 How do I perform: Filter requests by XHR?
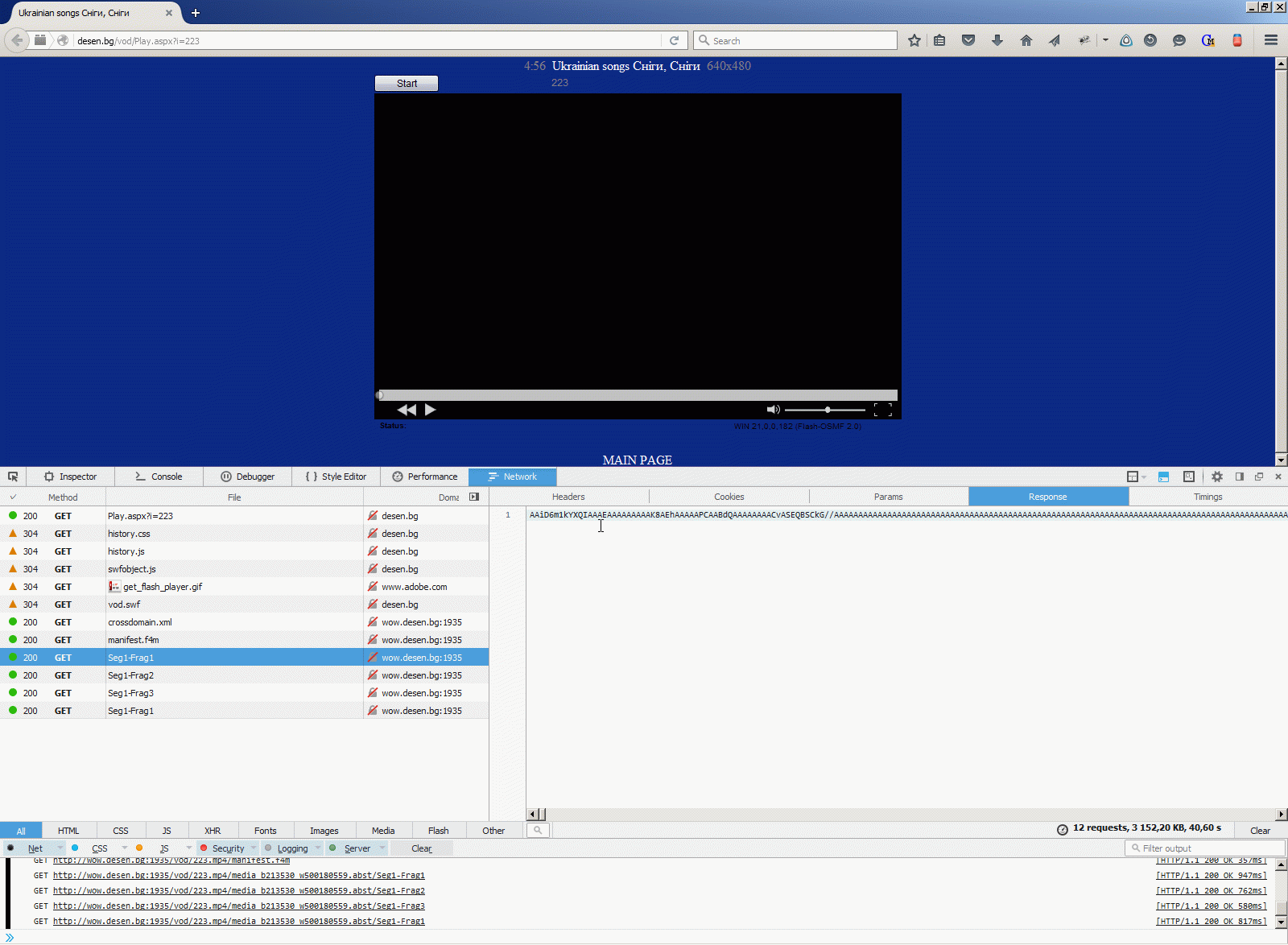pyautogui.click(x=213, y=831)
